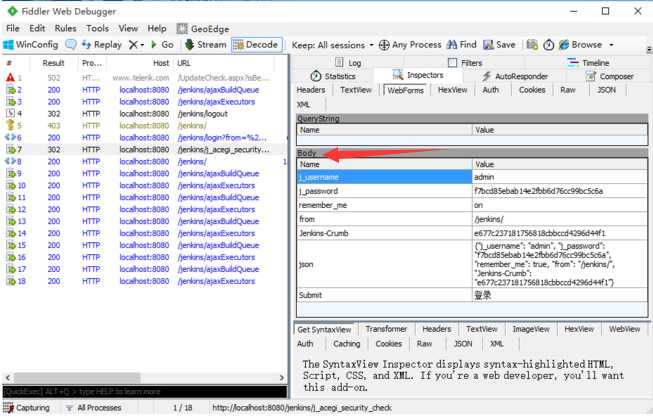Click the comment speech bubble icon
The height and width of the screenshot is (417, 653).
point(71,45)
